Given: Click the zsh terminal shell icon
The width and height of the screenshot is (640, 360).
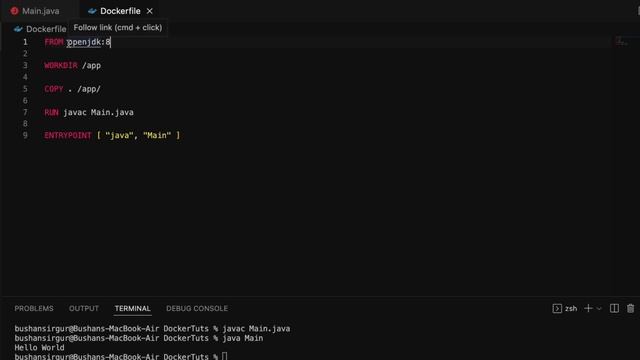Looking at the screenshot, I should coord(557,309).
